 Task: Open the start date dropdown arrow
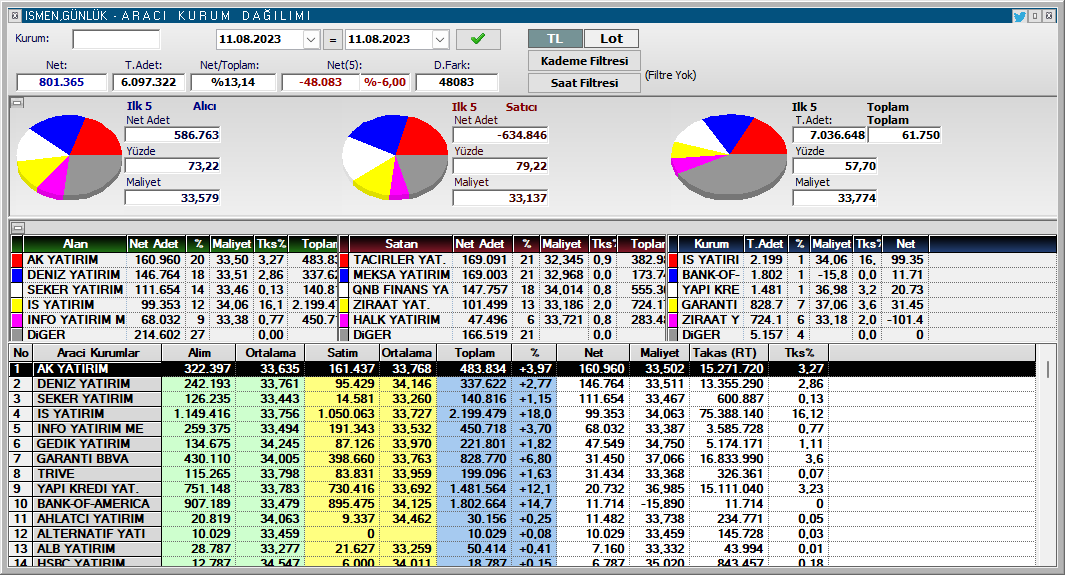311,40
